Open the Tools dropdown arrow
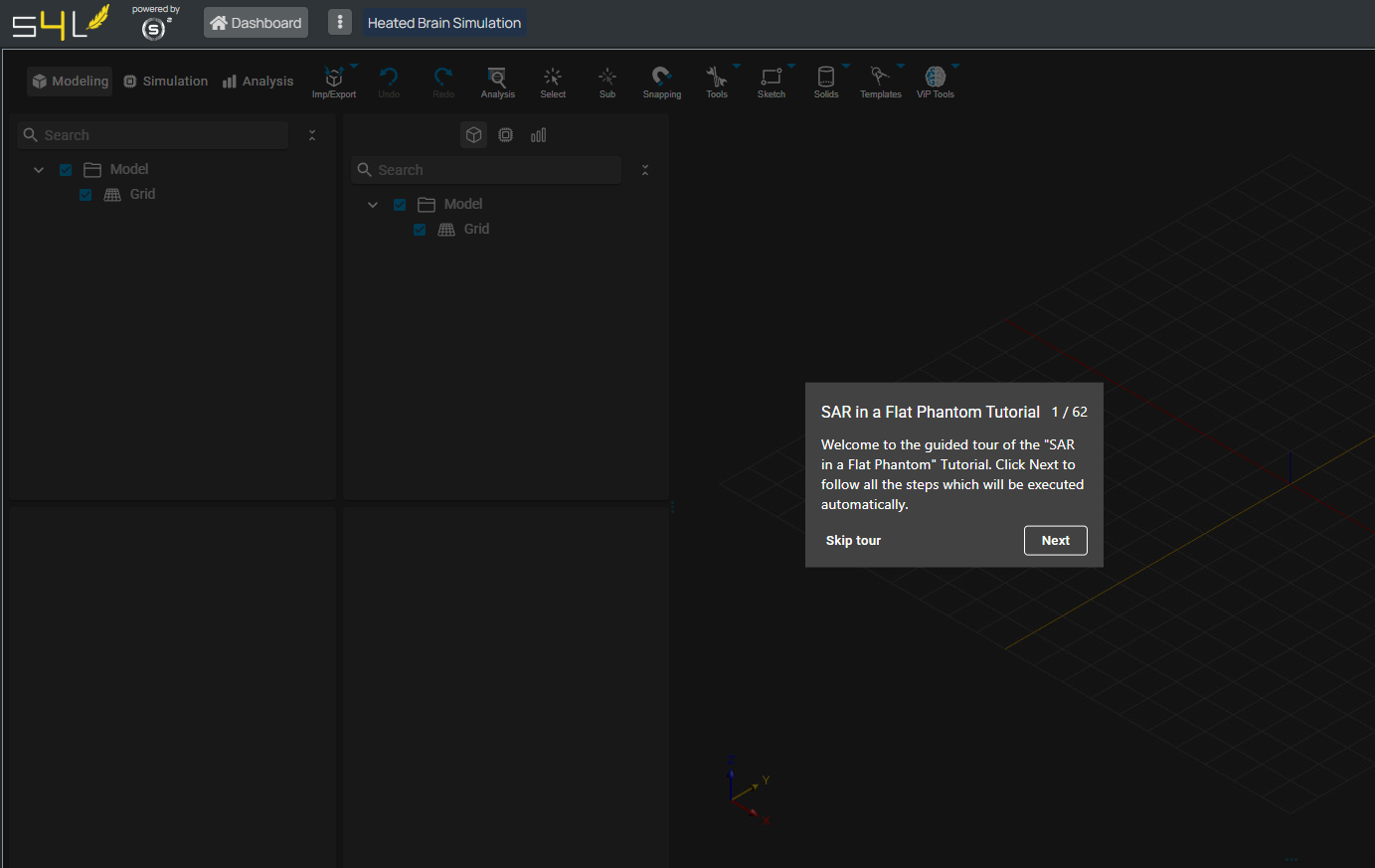The height and width of the screenshot is (868, 1375). click(x=737, y=67)
